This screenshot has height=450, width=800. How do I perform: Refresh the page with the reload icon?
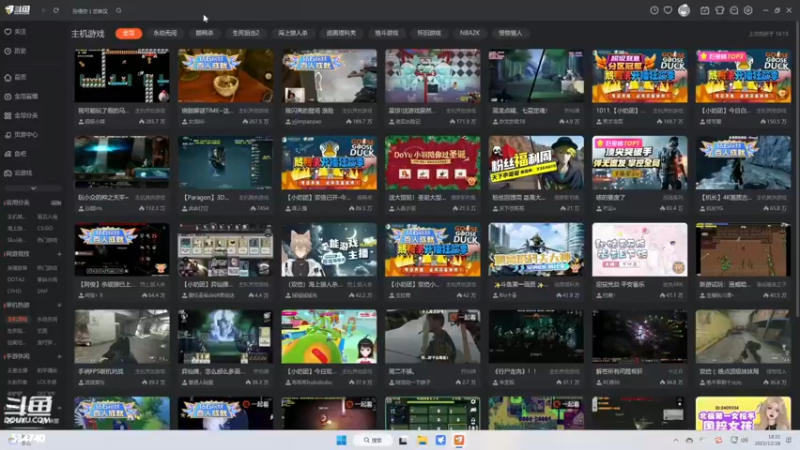pos(56,10)
